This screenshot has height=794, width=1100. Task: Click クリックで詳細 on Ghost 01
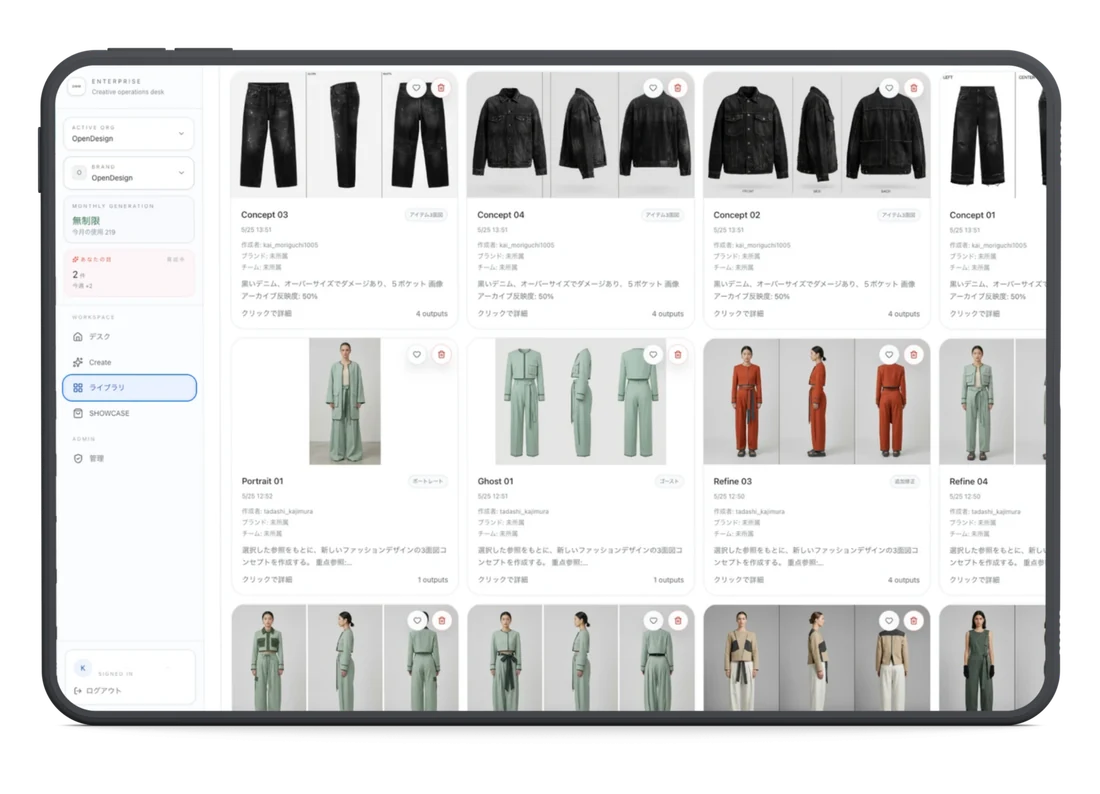(503, 580)
